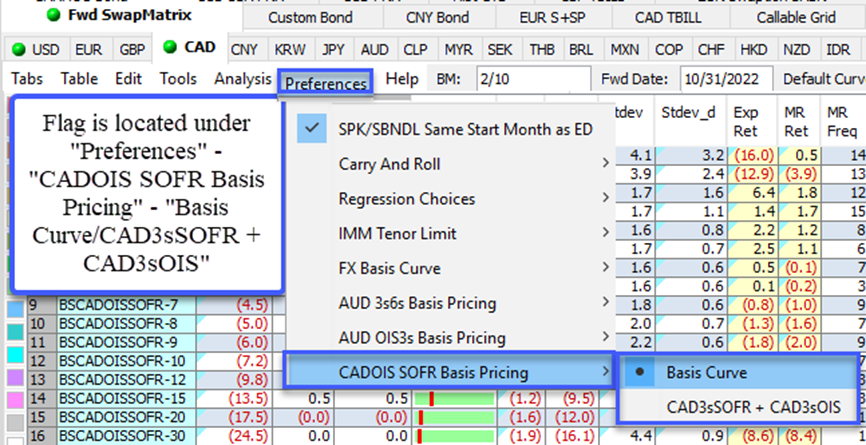Expand Carry And Roll submenu
Viewport: 866px width, 445px height.
[x=450, y=164]
